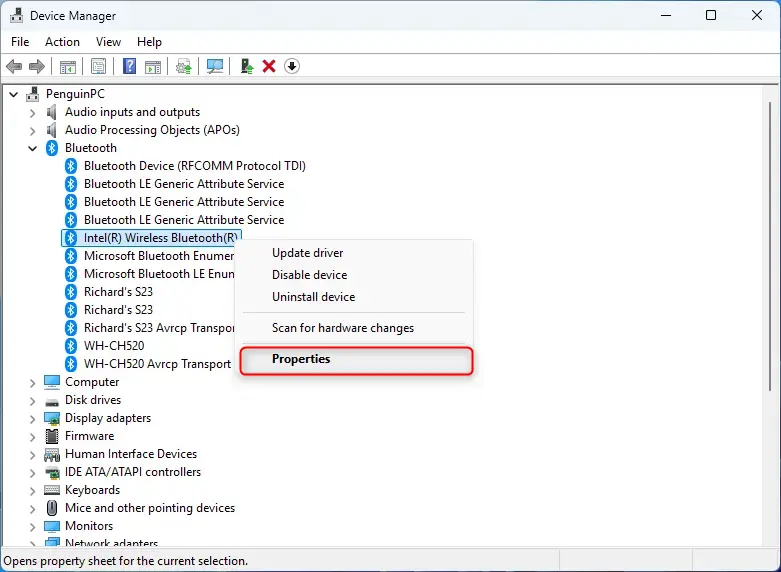The height and width of the screenshot is (572, 781).
Task: Collapse the Bluetooth category
Action: click(32, 148)
